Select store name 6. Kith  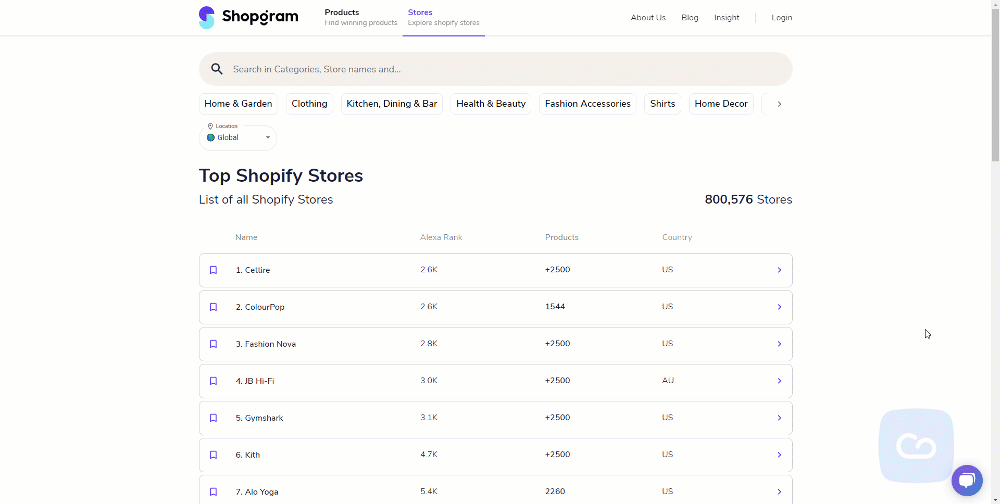[x=247, y=456]
